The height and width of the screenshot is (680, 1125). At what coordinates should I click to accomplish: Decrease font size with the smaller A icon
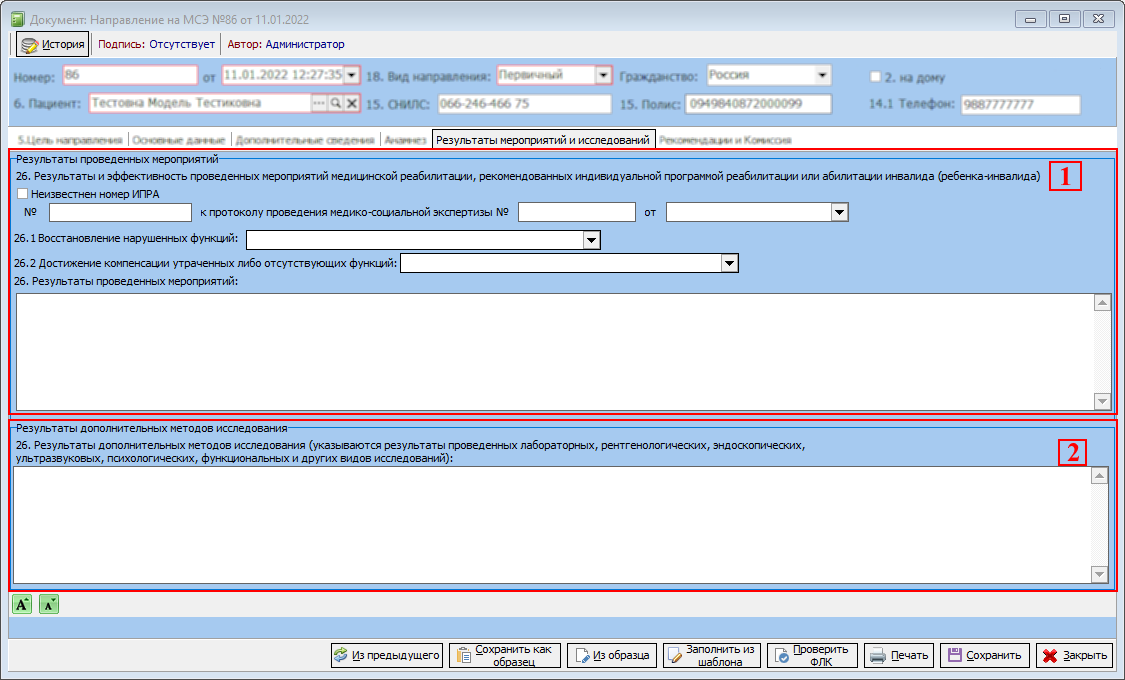[x=49, y=605]
